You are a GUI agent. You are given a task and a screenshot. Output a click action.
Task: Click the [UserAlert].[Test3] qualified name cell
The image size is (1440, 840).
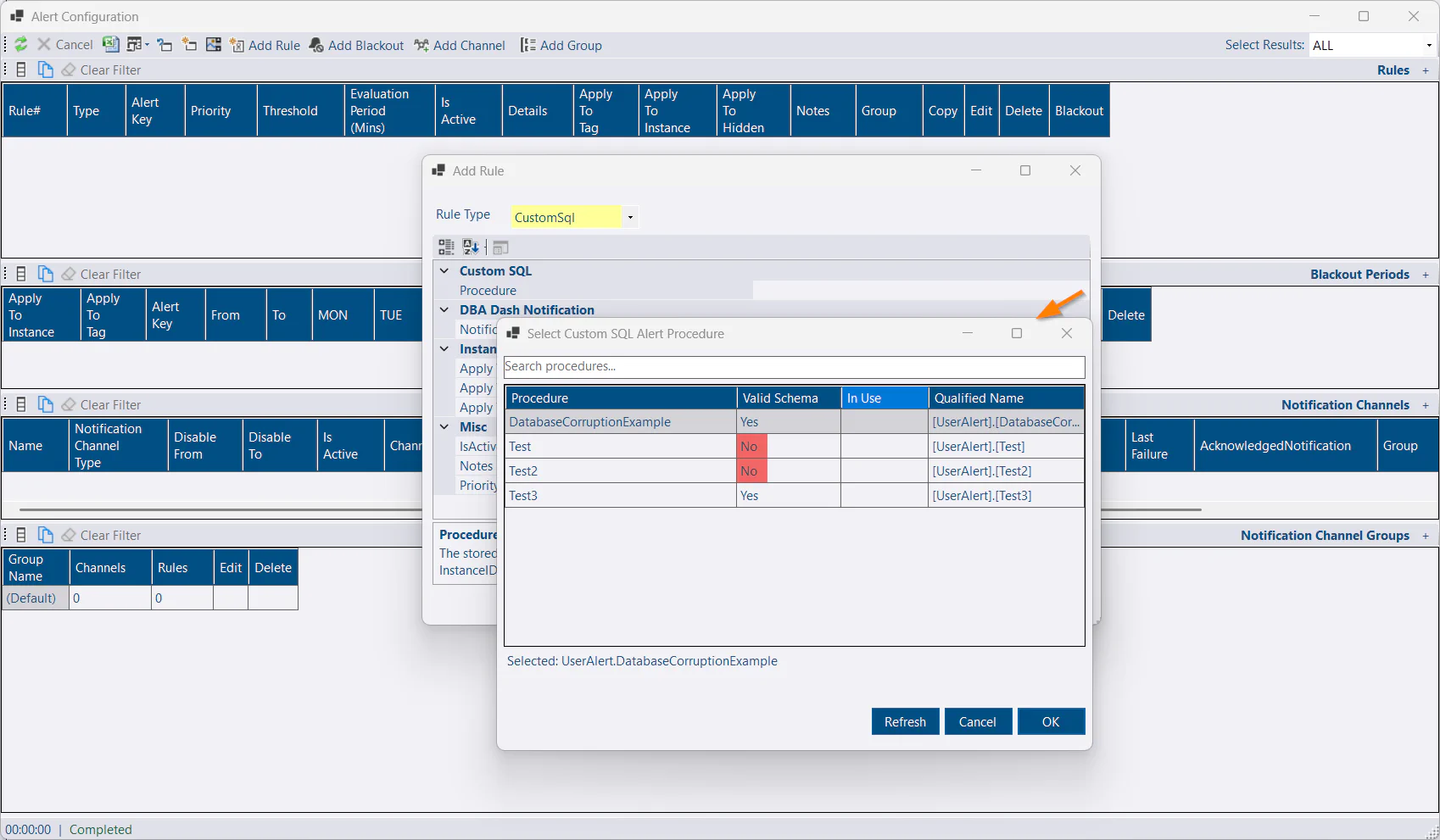tap(1007, 496)
